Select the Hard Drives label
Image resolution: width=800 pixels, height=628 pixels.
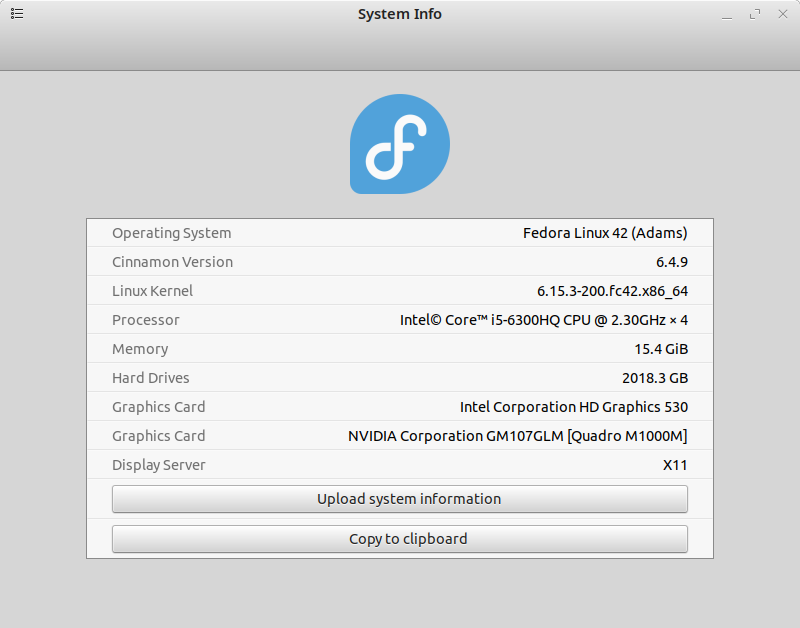(x=151, y=378)
